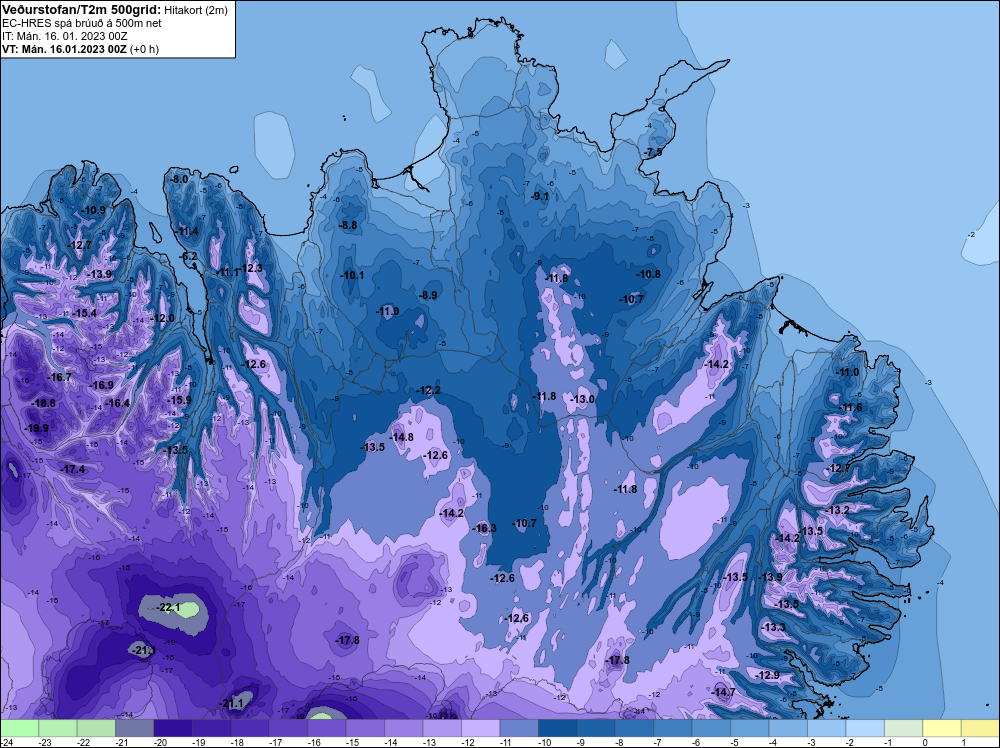Click the map title 'Veðurstofan/T2m 500grid:'
The image size is (1000, 748).
click(x=81, y=10)
